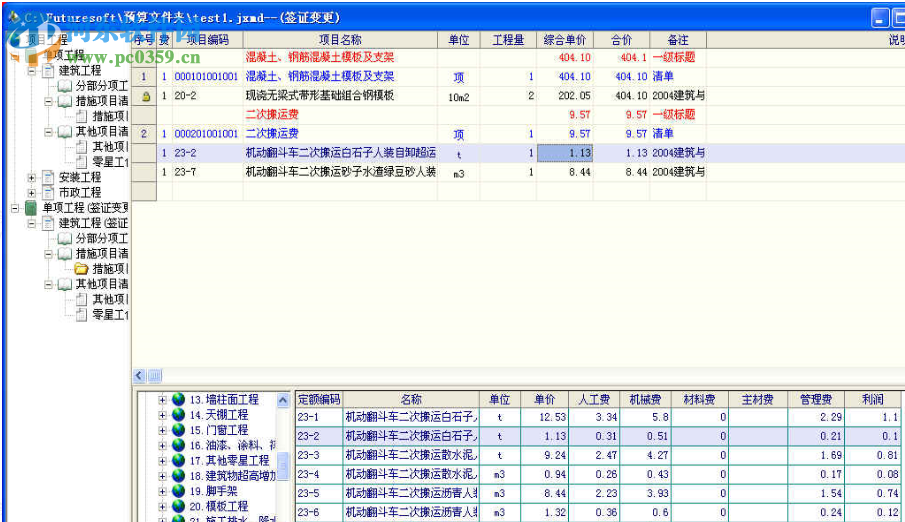This screenshot has width=905, height=522.
Task: Select the open folder icon under 措施项目清
Action: click(x=81, y=269)
